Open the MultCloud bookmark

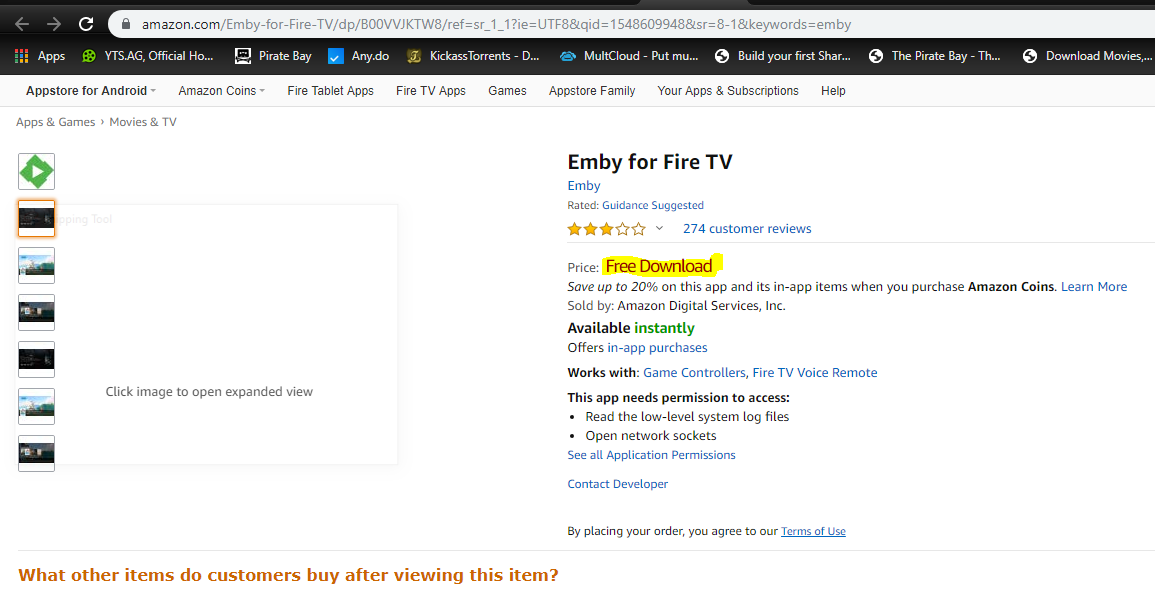tap(629, 56)
